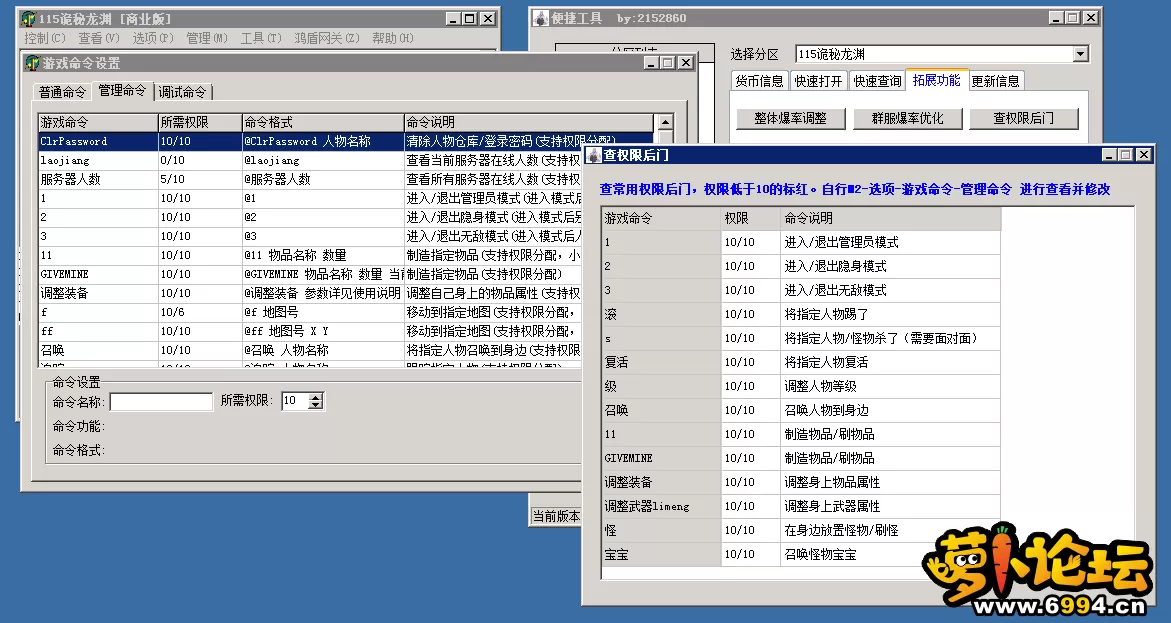Switch to the 普通命令 tab
1171x623 pixels.
(x=63, y=92)
